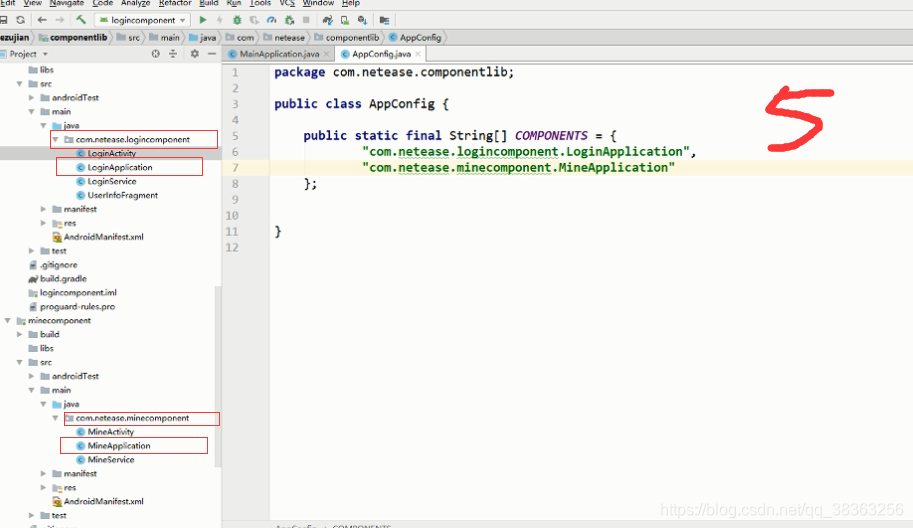Click the java breadcrumb in navigation bar
The image size is (913, 528).
coord(207,37)
